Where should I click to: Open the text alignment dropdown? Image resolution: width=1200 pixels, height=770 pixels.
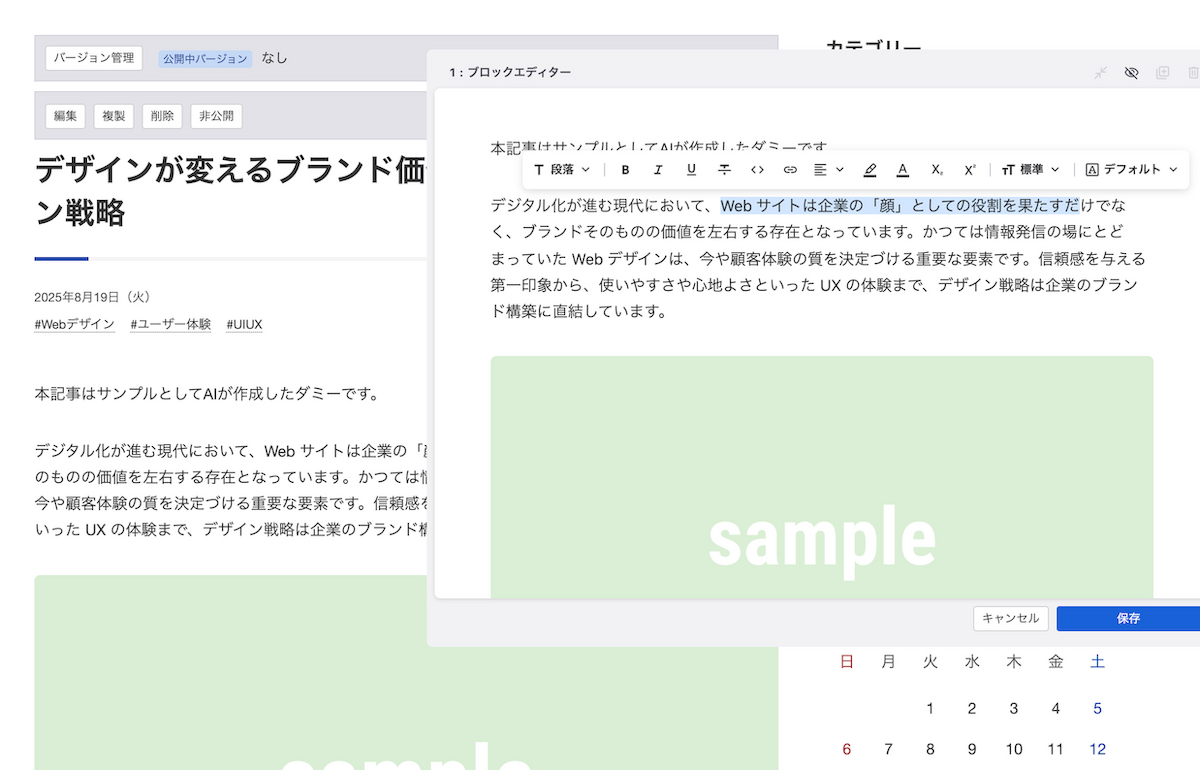click(x=828, y=170)
